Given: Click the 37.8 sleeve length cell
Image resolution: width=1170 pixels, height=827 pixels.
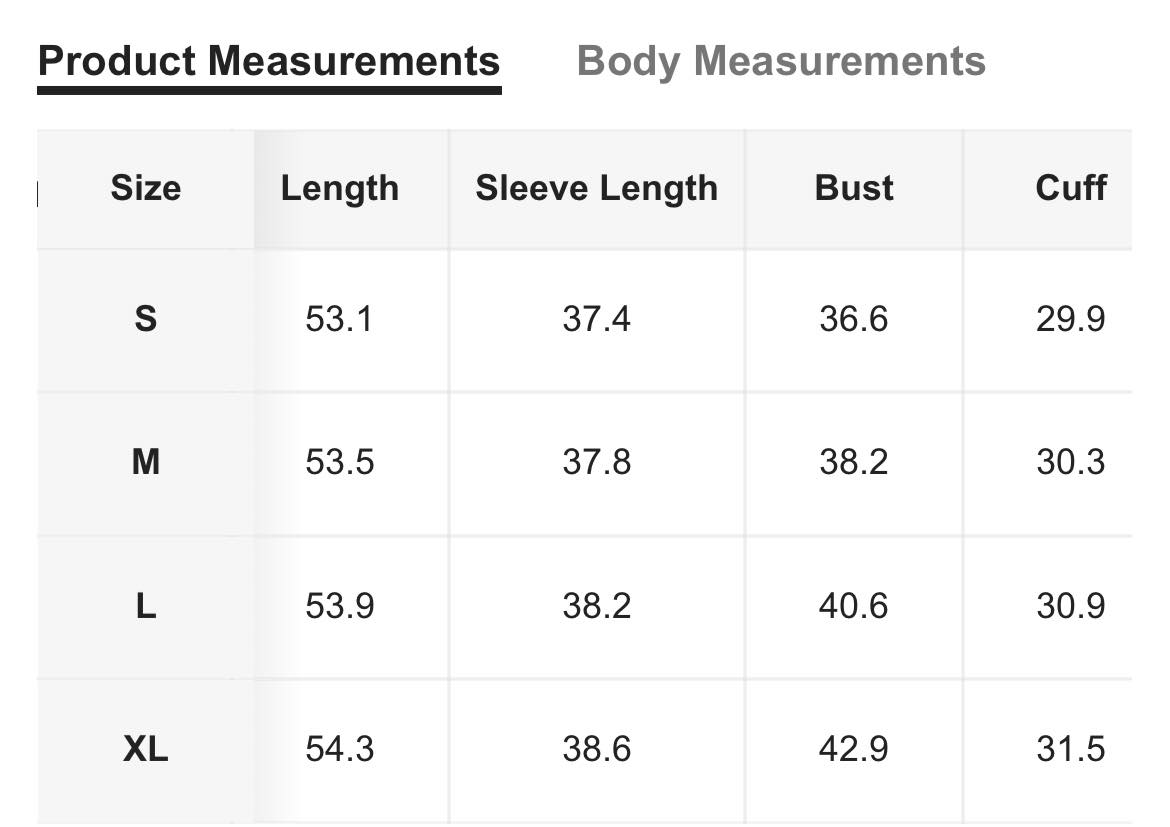Looking at the screenshot, I should pyautogui.click(x=597, y=462).
